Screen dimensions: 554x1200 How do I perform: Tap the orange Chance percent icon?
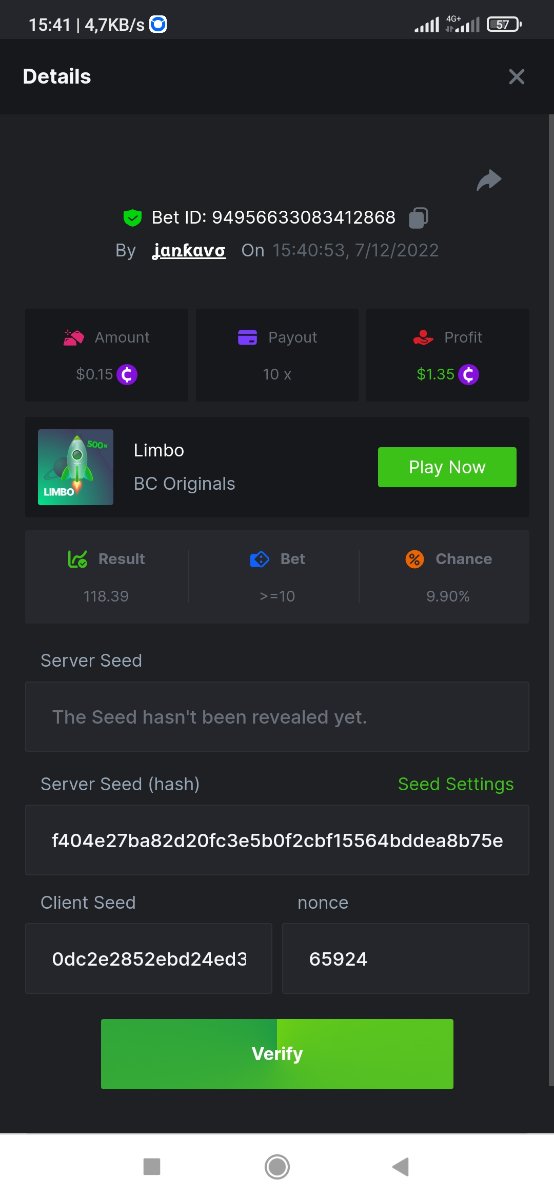(x=415, y=559)
